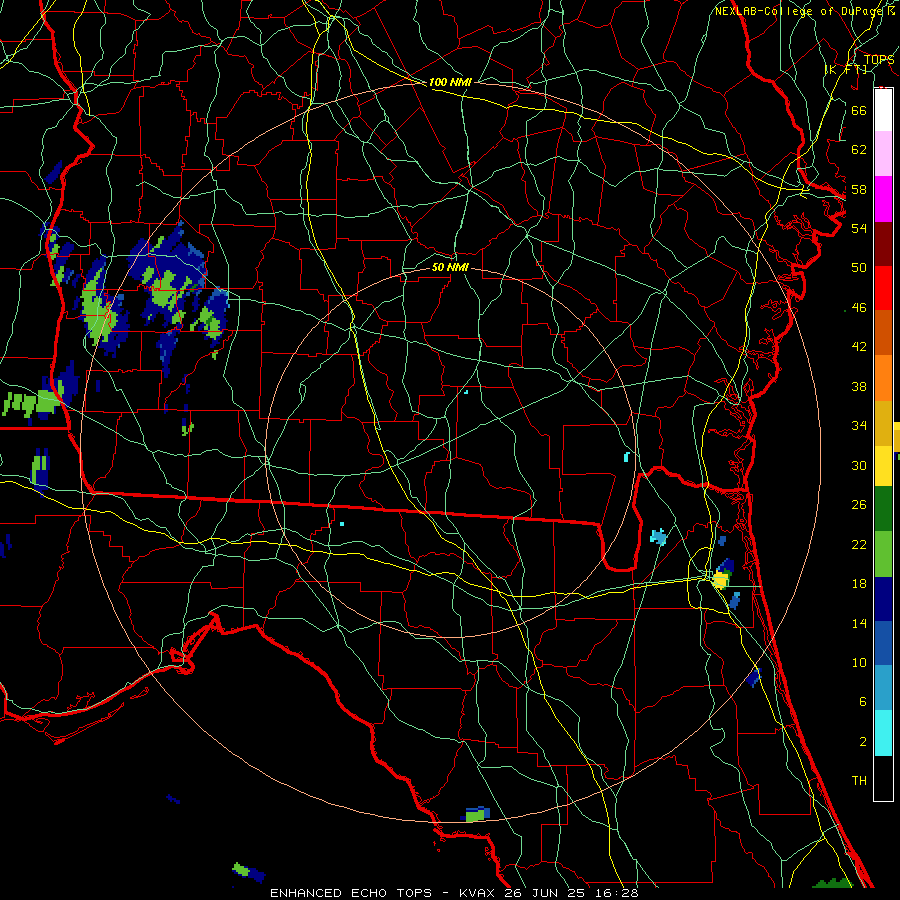900x900 pixels.
Task: Click the "6" value on the legend
Action: pos(862,702)
